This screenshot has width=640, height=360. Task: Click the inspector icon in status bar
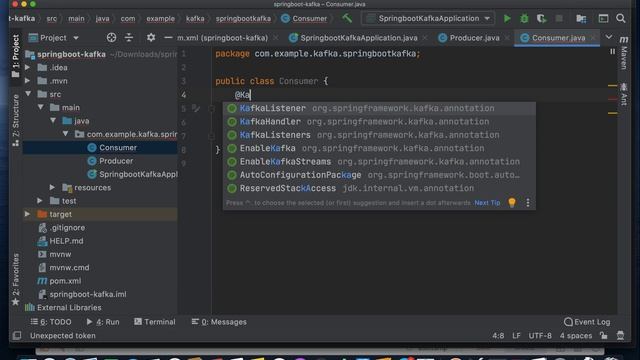[x=620, y=336]
